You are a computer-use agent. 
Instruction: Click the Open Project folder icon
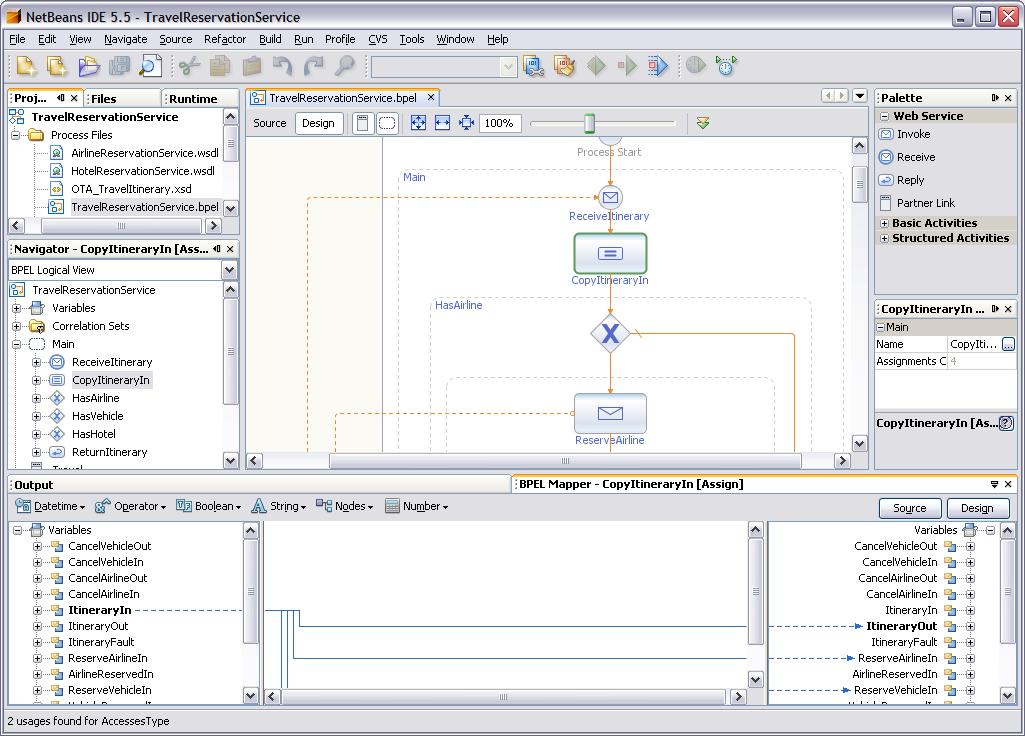click(x=89, y=65)
